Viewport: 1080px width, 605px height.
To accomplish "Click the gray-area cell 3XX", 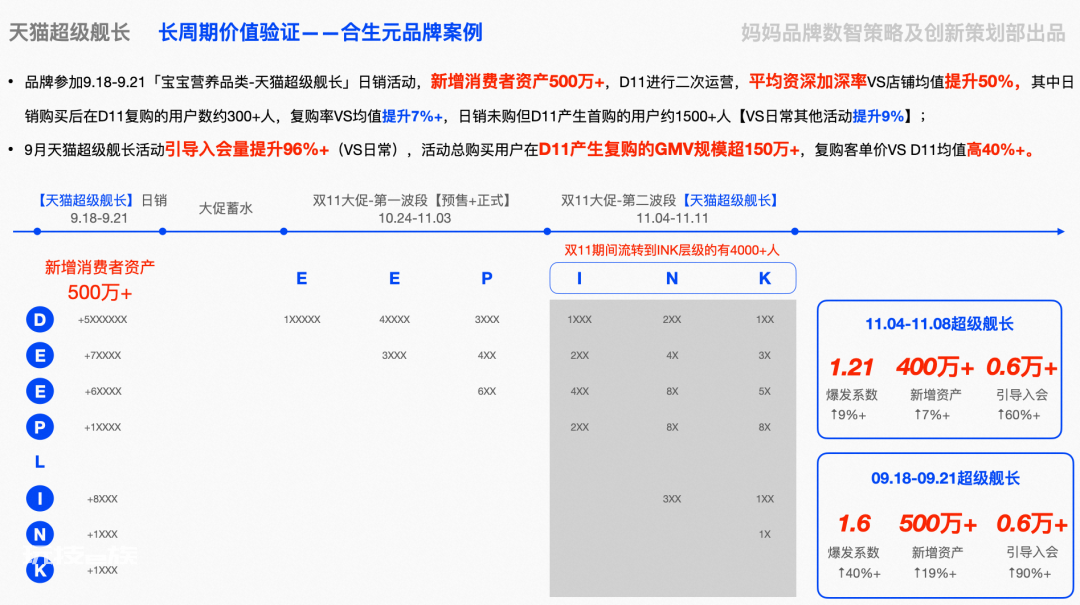I will (x=672, y=499).
